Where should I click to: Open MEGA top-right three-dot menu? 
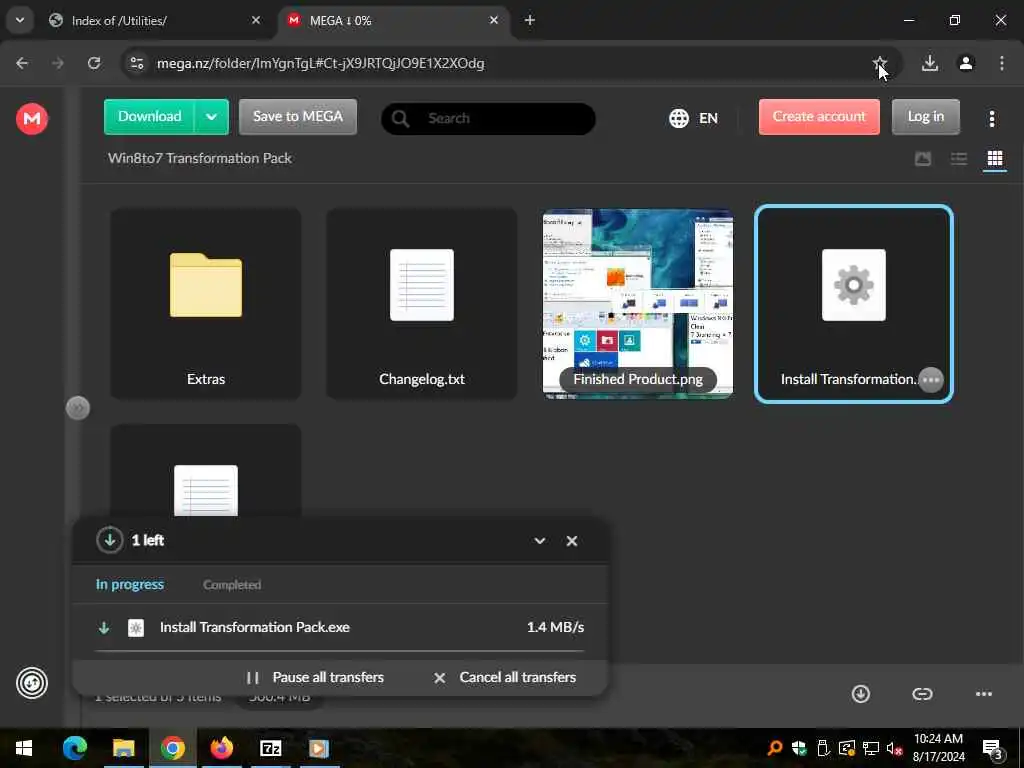[x=991, y=118]
